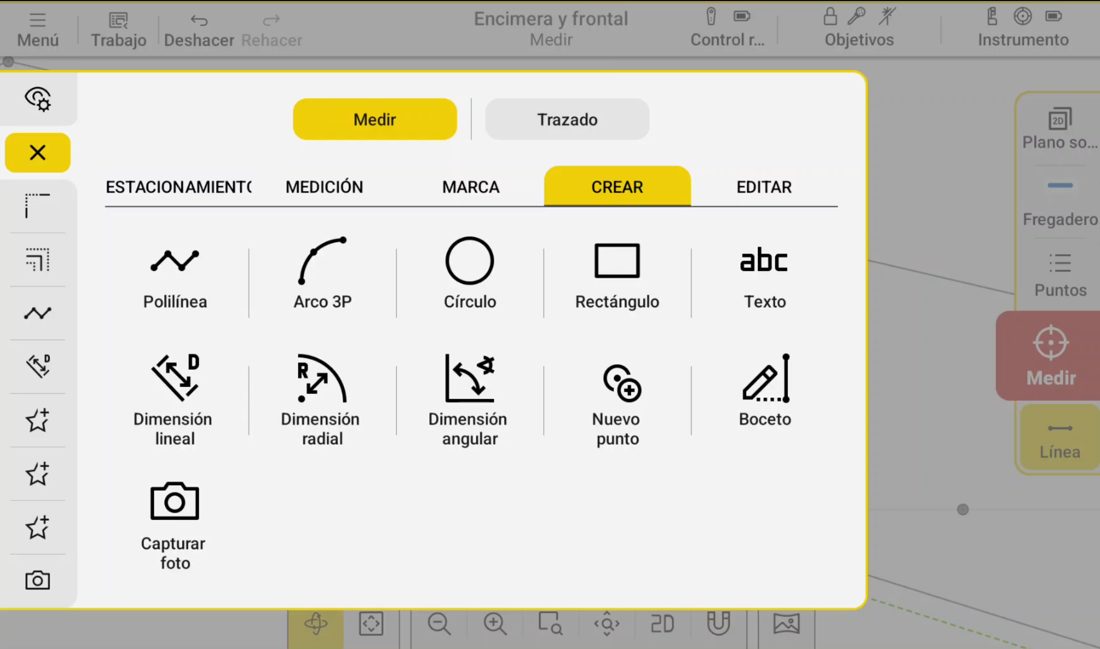Choose the Dimensión lineal tool in the panel
1100x649 pixels.
(x=175, y=401)
